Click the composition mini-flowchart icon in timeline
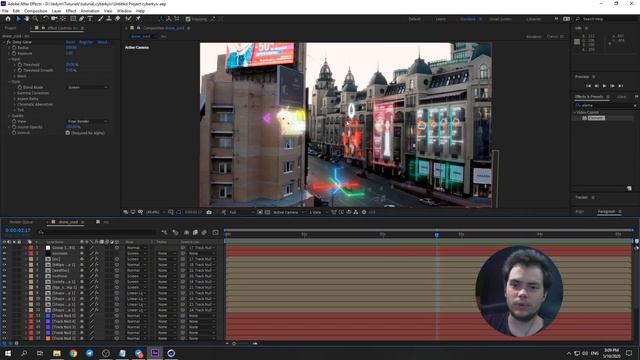The height and width of the screenshot is (360, 640). coord(164,232)
